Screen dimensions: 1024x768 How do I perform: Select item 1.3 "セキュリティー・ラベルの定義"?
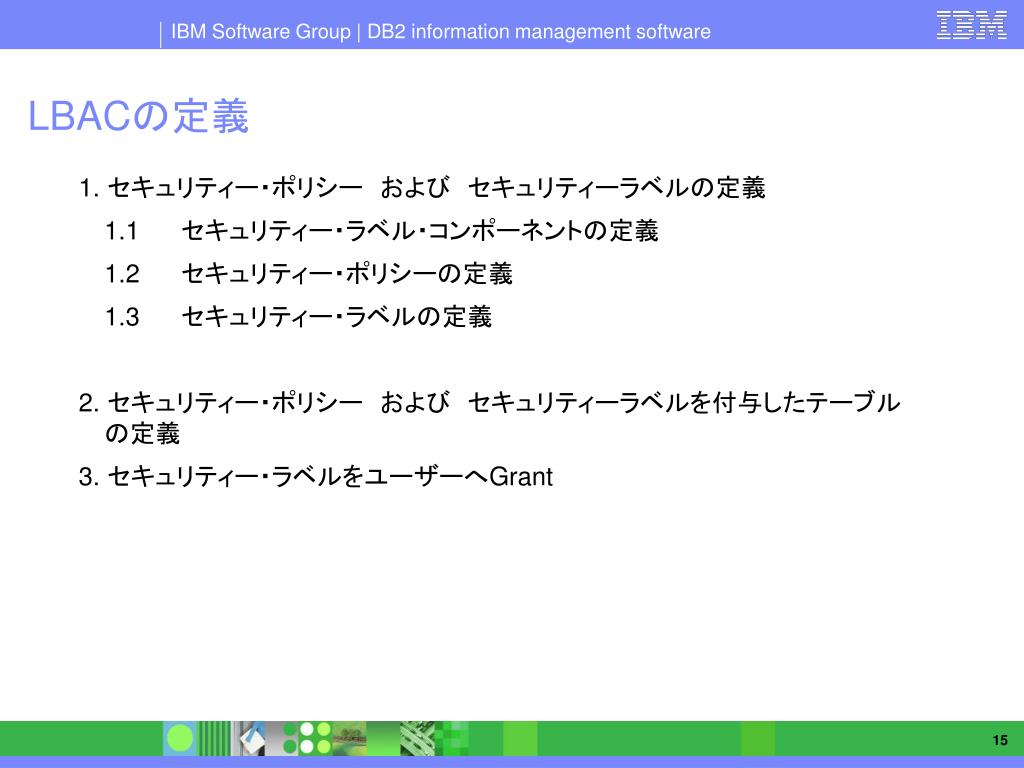298,317
